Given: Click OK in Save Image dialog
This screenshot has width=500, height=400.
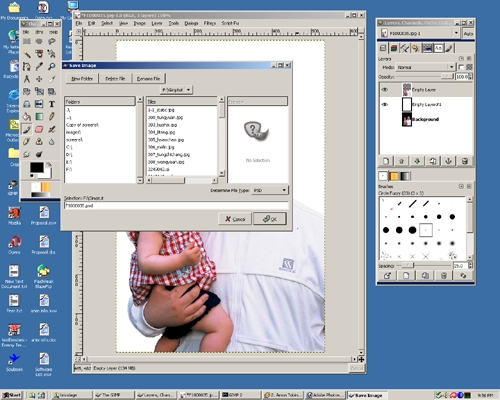Looking at the screenshot, I should point(270,219).
